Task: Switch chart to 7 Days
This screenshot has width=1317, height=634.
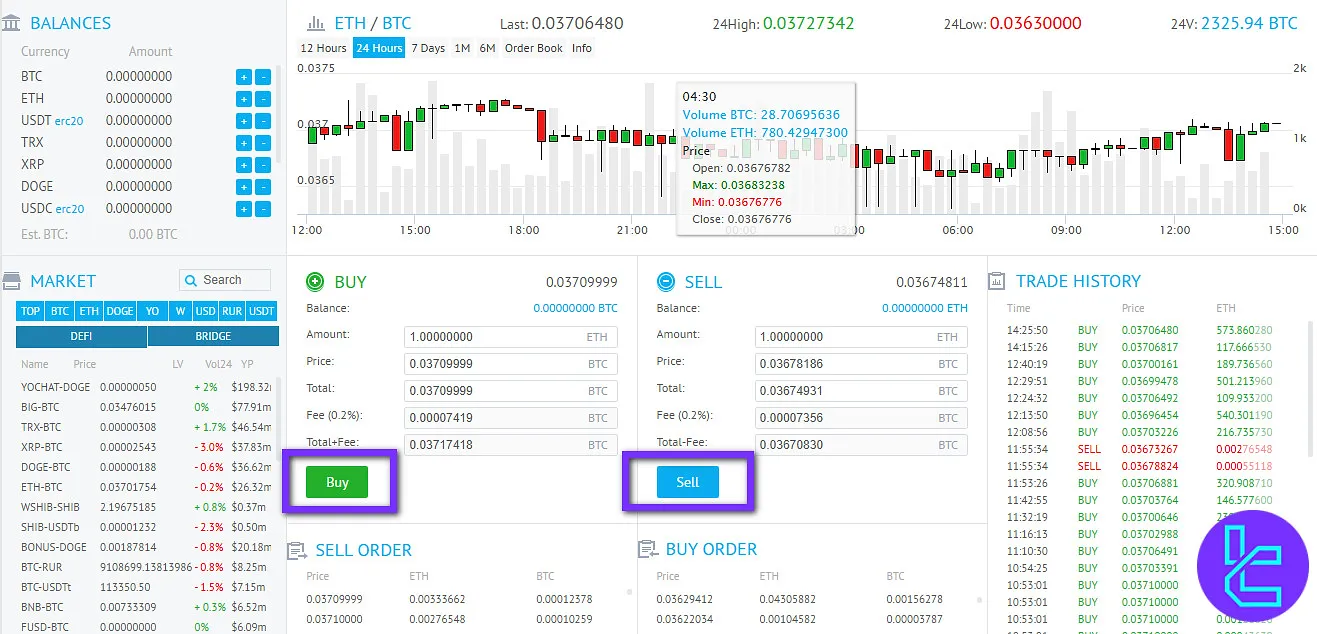Action: [428, 48]
